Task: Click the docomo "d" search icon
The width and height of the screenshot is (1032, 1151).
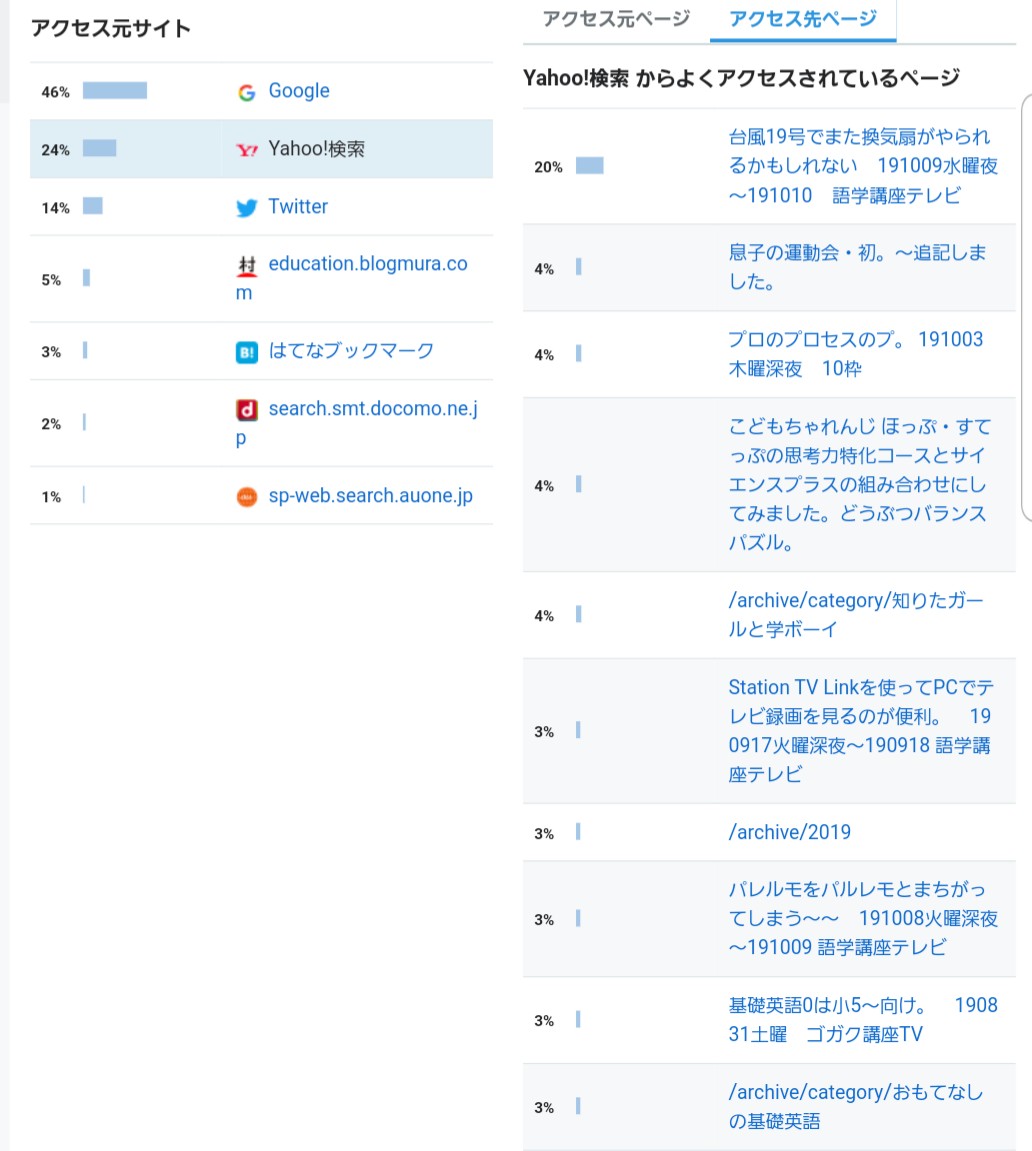Action: [x=246, y=408]
